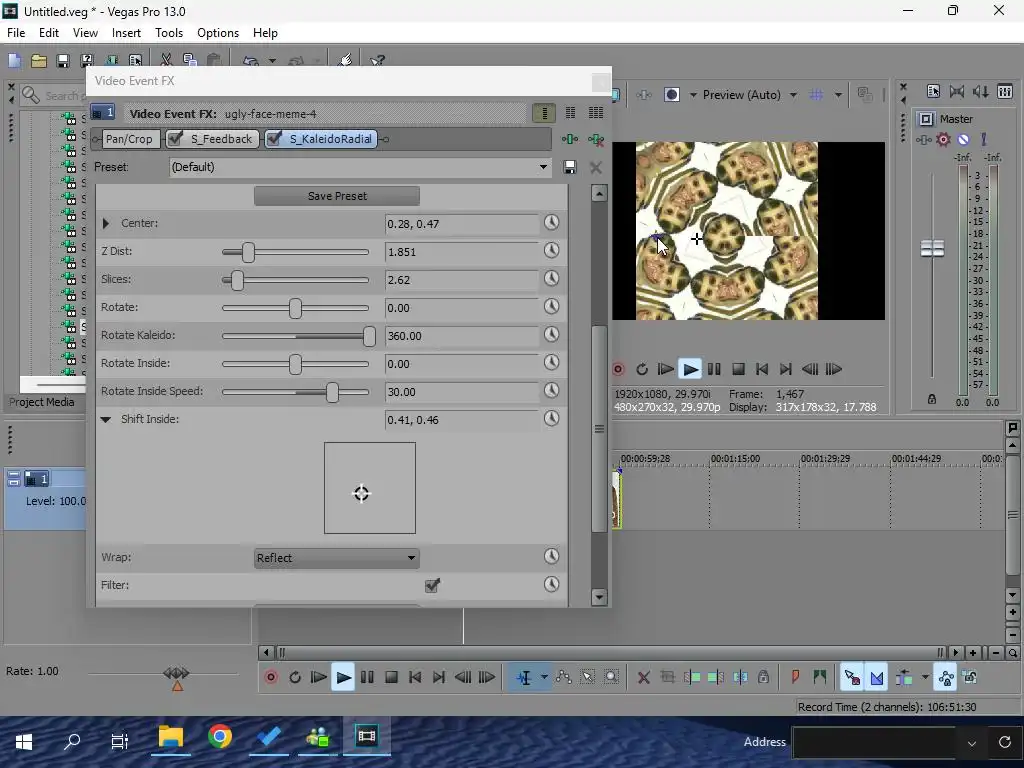Toggle Automatic Crossfades button
Viewport: 1024px width, 768px height.
coord(877,678)
